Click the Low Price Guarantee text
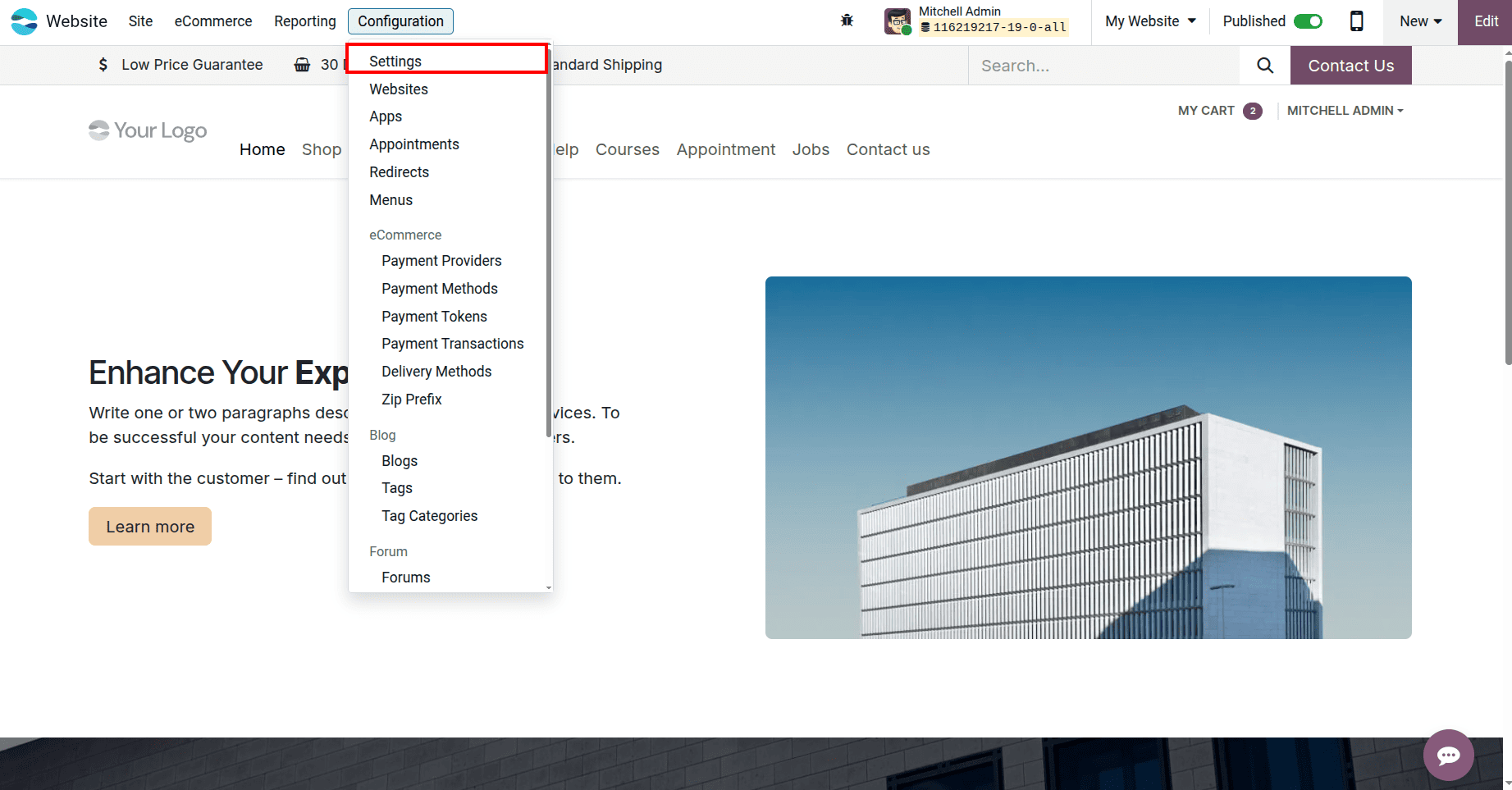Image resolution: width=1512 pixels, height=790 pixels. [192, 65]
